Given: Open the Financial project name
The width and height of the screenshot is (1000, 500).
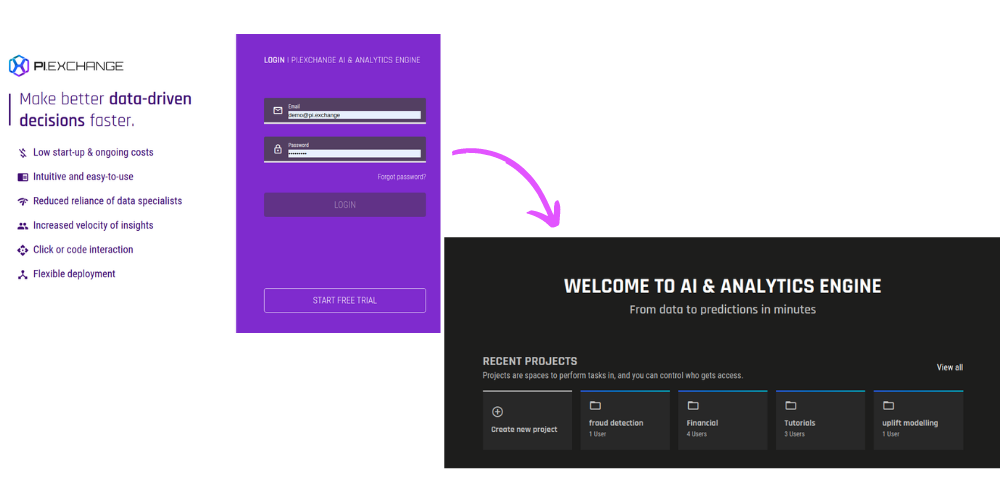Looking at the screenshot, I should coord(702,423).
